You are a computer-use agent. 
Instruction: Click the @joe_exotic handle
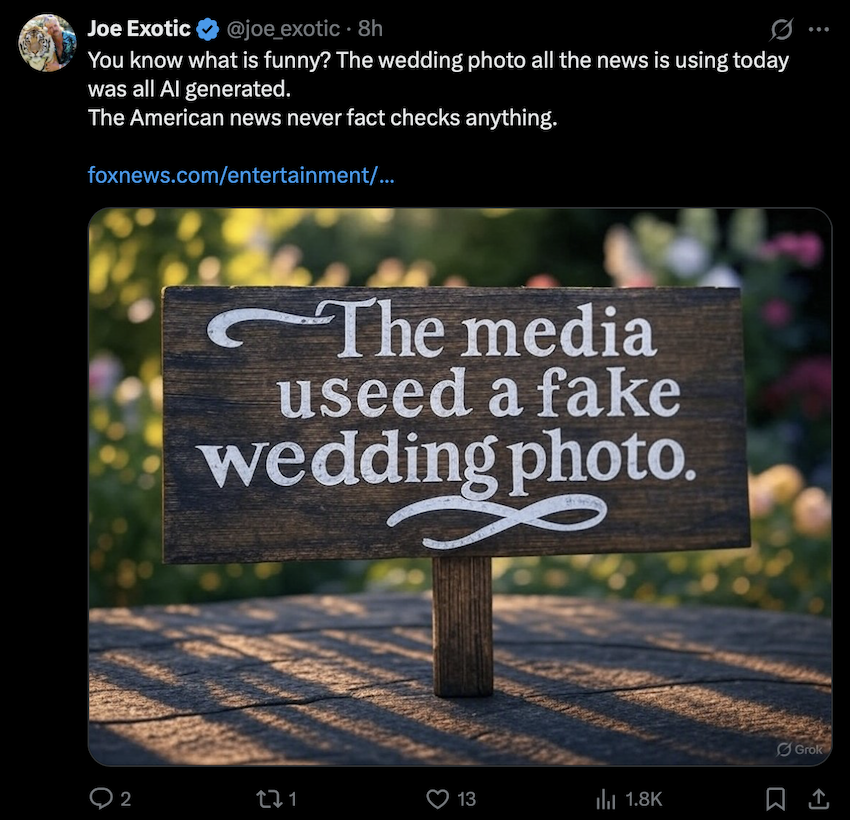pos(284,29)
